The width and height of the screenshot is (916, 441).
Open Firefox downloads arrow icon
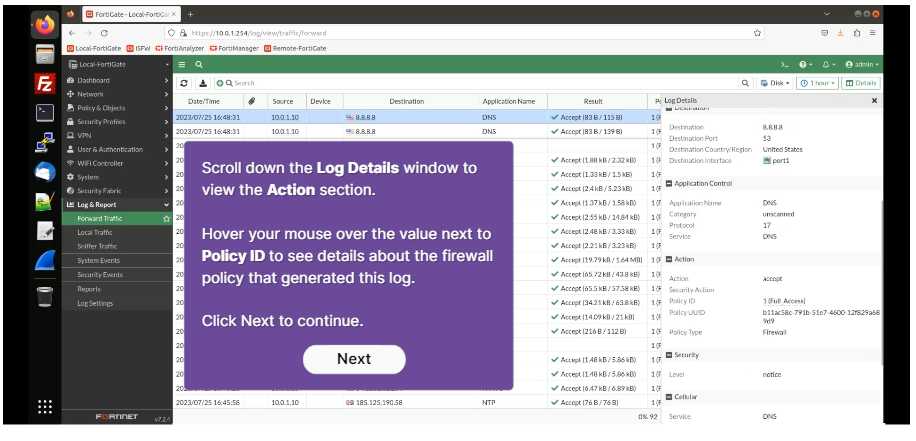(841, 33)
